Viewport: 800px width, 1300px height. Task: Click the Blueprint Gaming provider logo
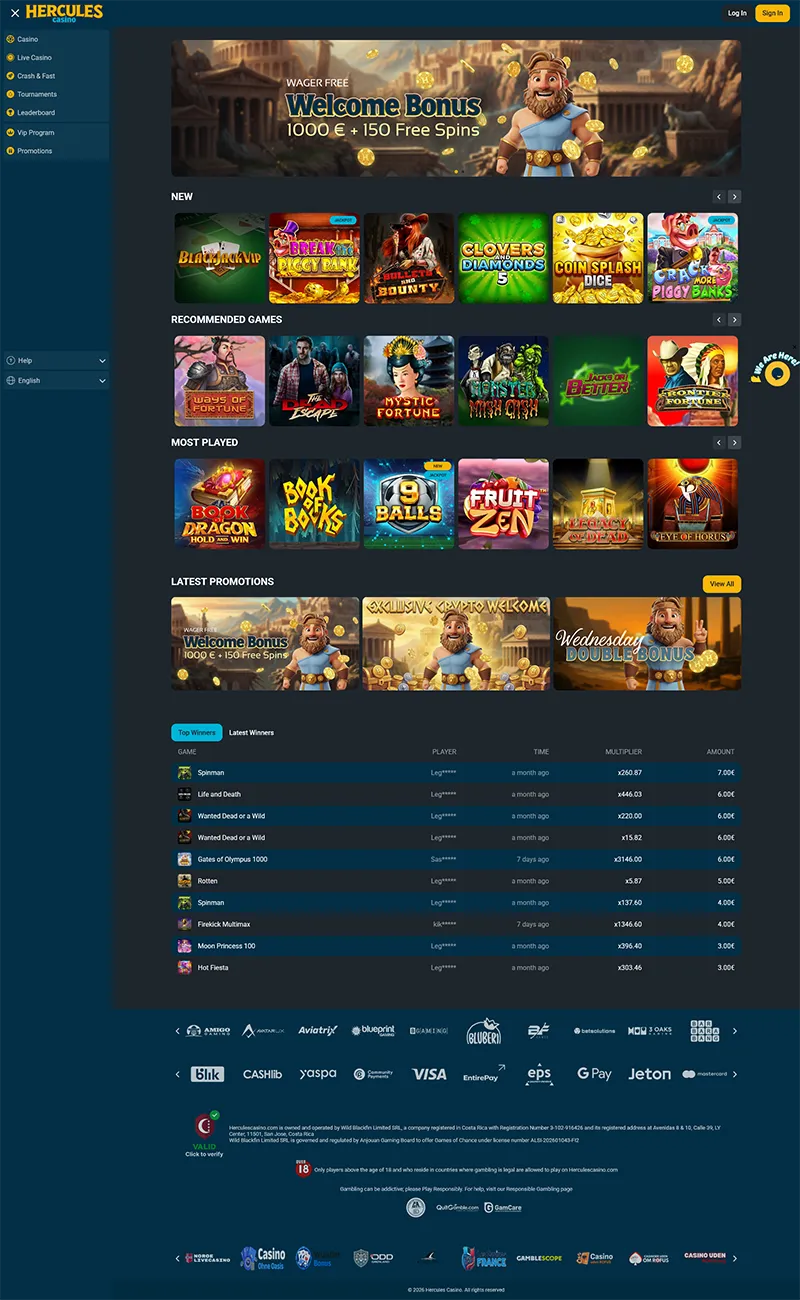point(373,1030)
